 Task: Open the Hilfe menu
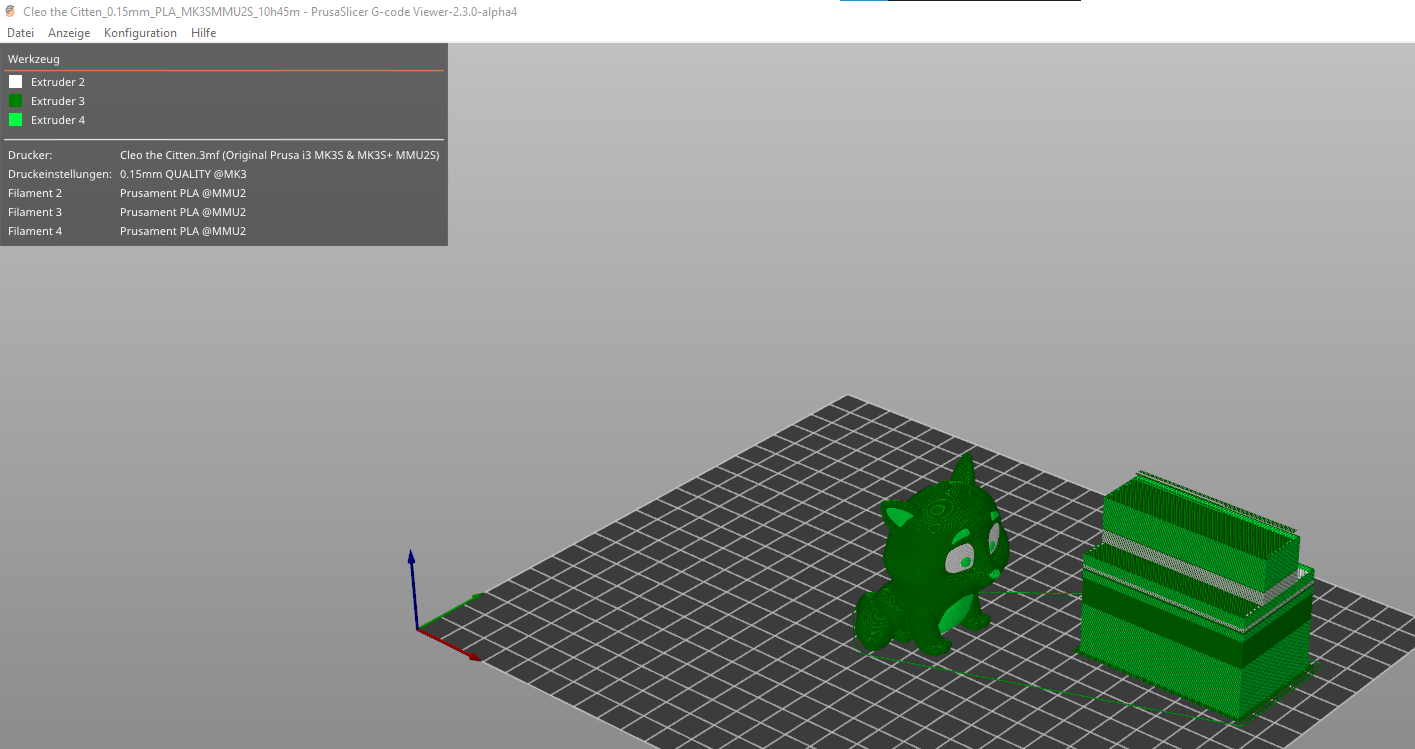pos(203,33)
